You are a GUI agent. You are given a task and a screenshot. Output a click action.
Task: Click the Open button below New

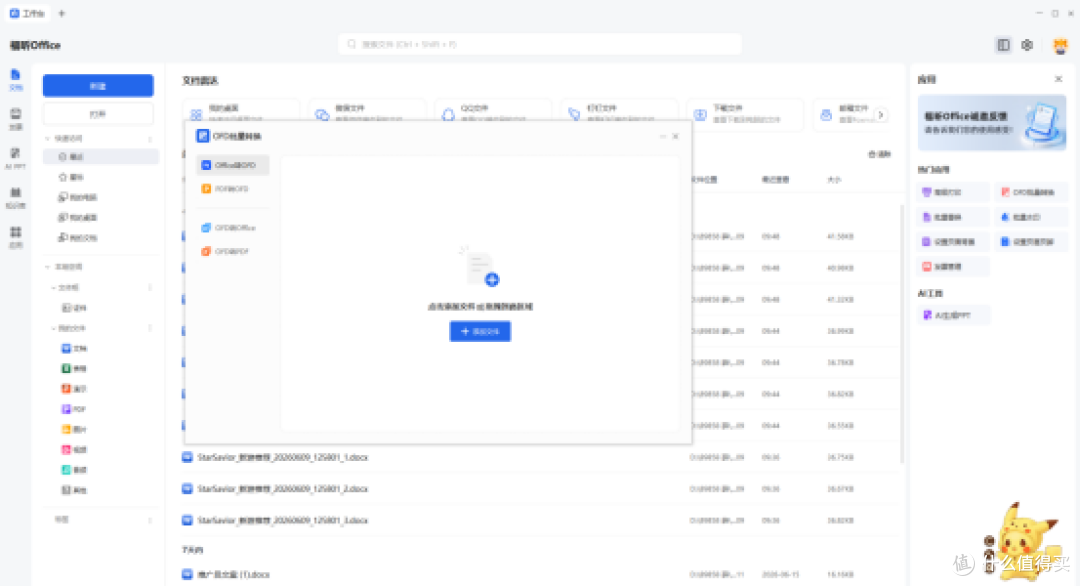[x=98, y=114]
